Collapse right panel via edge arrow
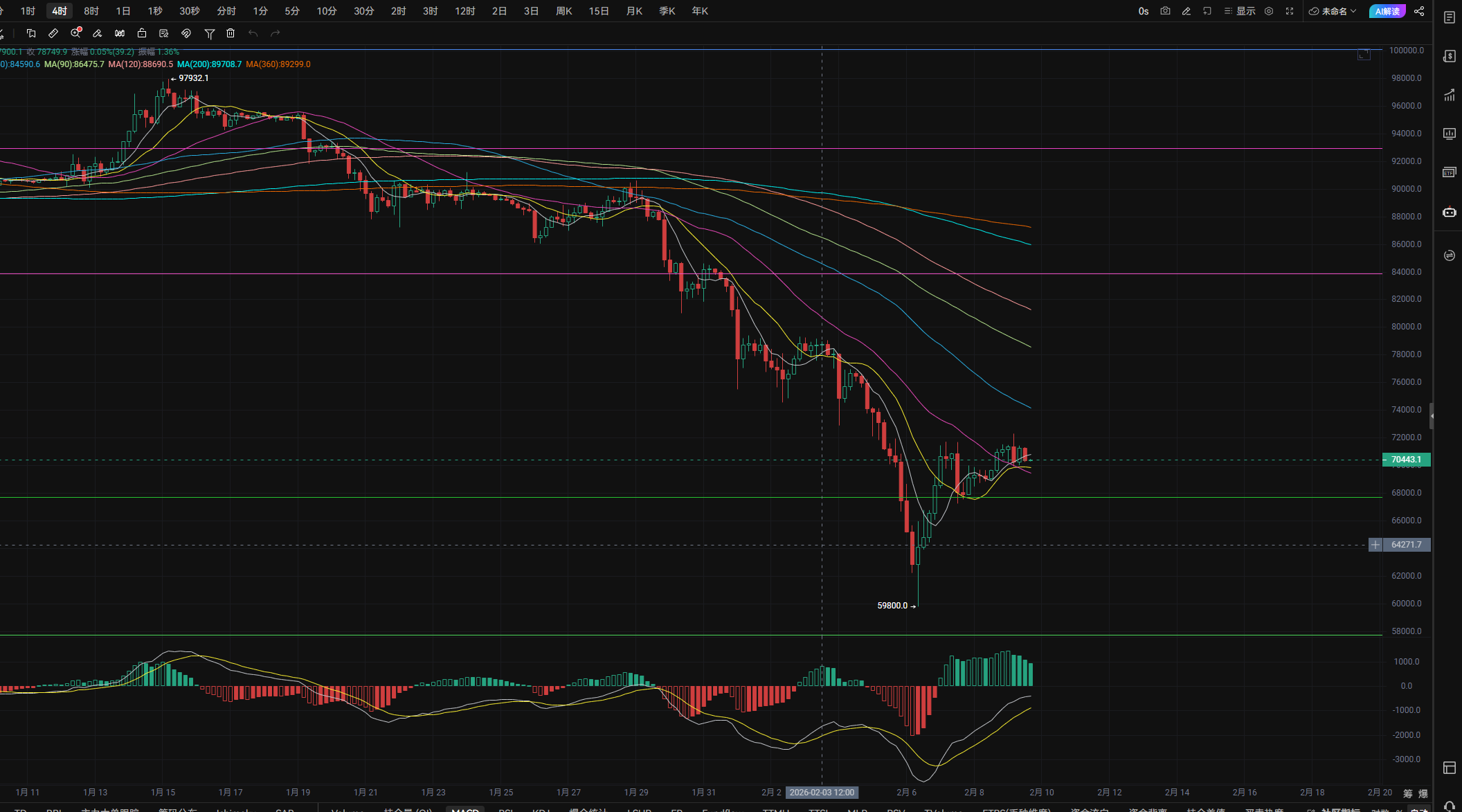Screen dimensions: 1462x812 tap(1431, 416)
